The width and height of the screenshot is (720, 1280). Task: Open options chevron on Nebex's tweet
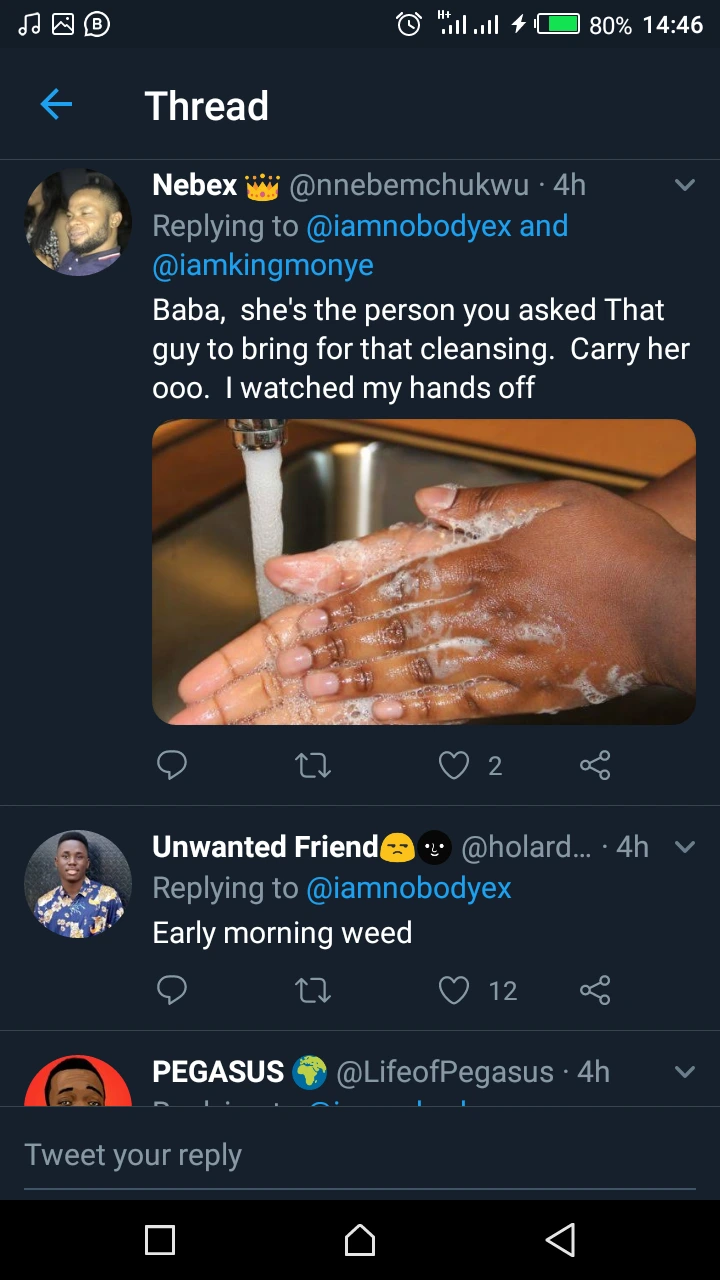[685, 185]
